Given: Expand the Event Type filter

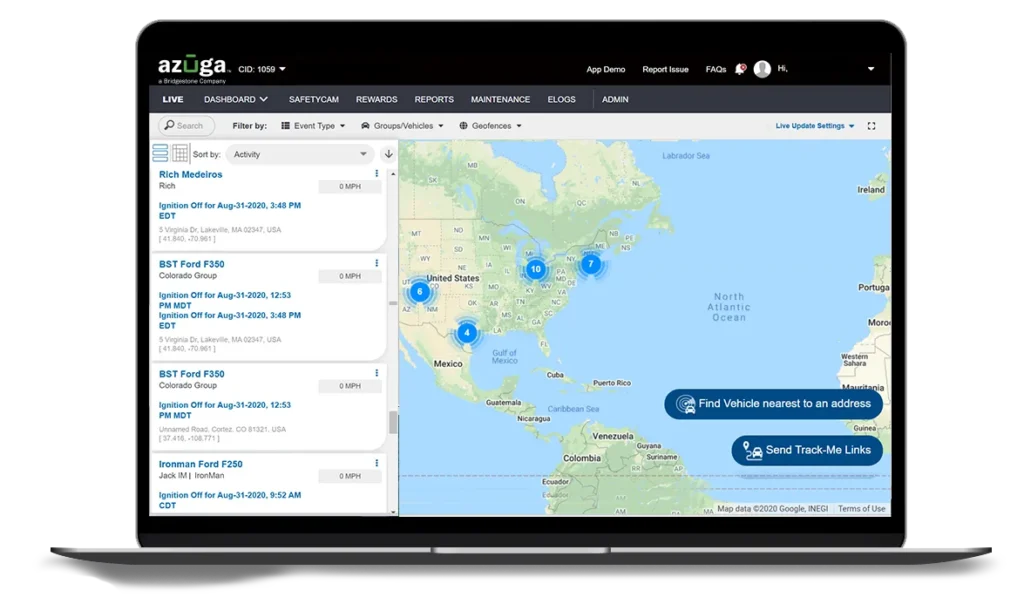Looking at the screenshot, I should [312, 126].
